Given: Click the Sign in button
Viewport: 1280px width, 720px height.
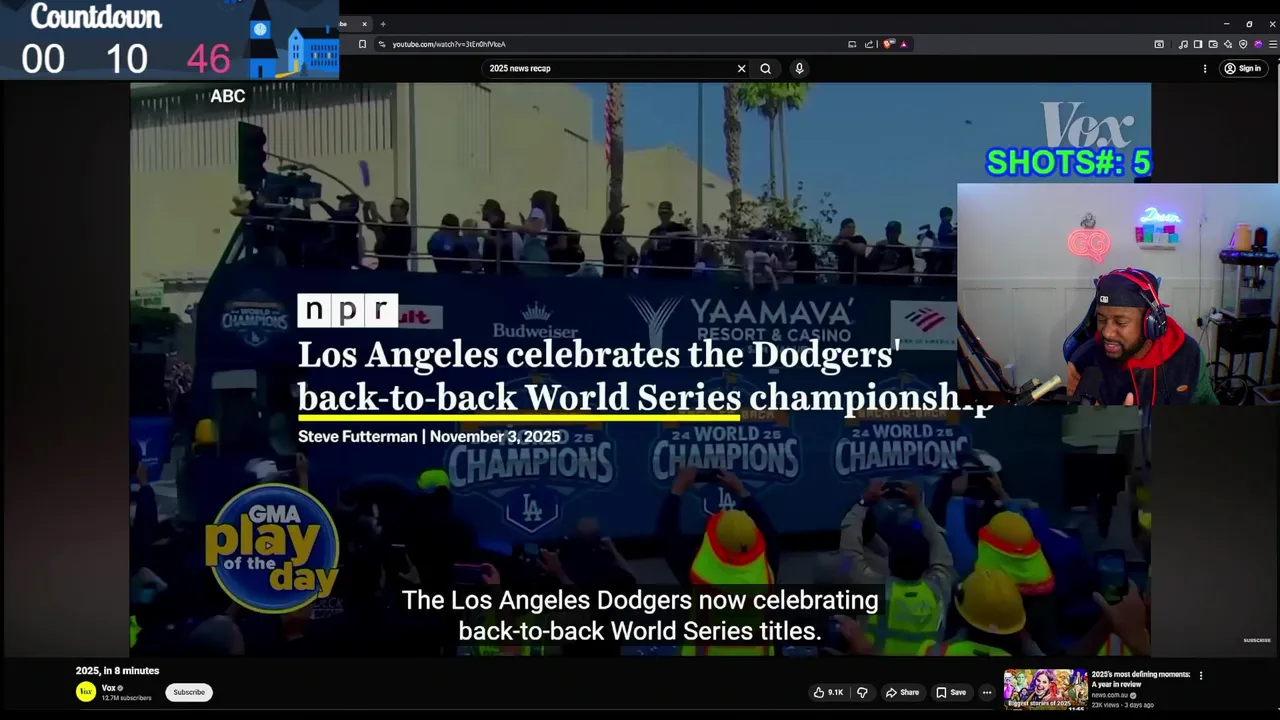Looking at the screenshot, I should pos(1242,68).
